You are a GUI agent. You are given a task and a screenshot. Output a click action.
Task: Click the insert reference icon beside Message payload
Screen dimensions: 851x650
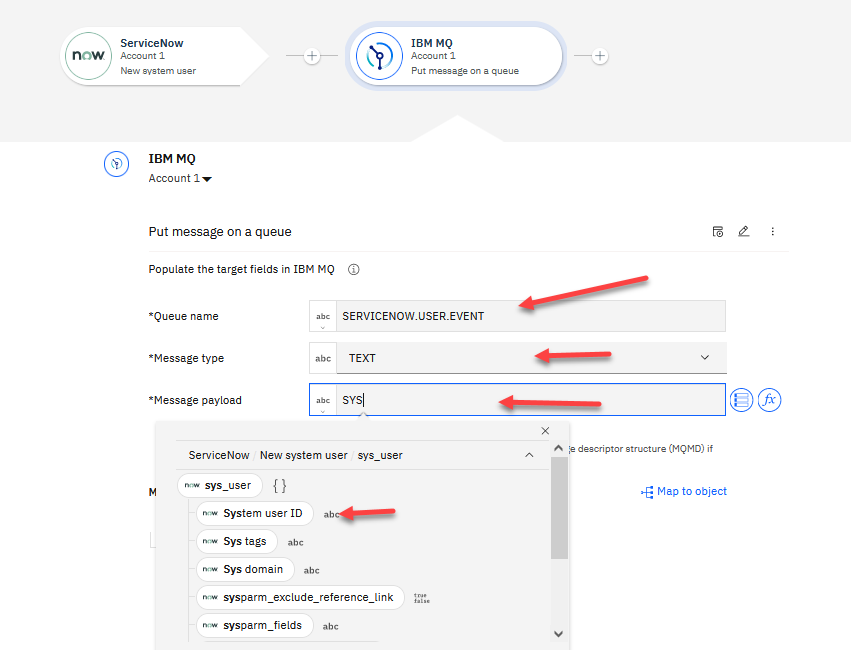click(x=741, y=400)
